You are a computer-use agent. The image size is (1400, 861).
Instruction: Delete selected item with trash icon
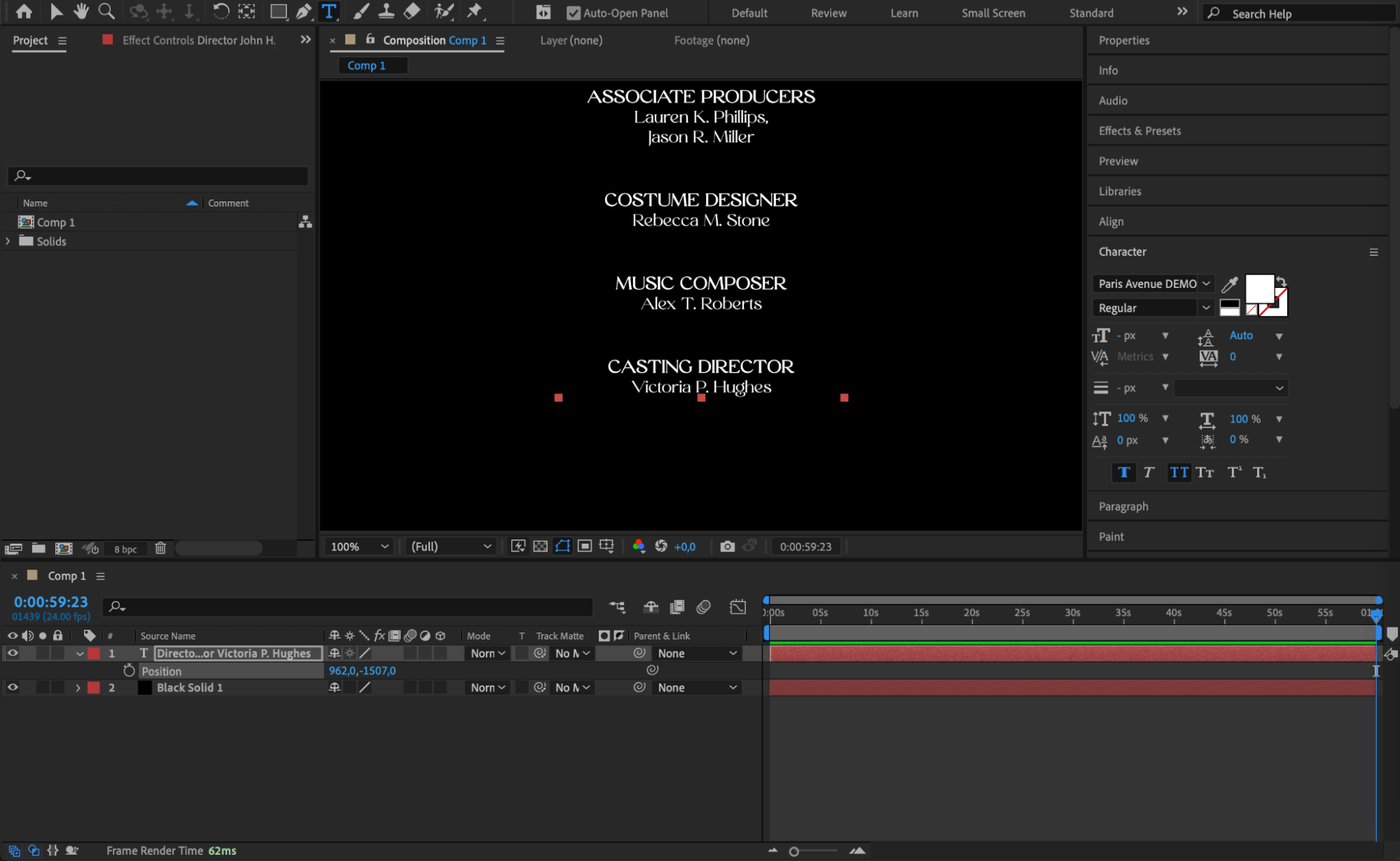pyautogui.click(x=160, y=549)
